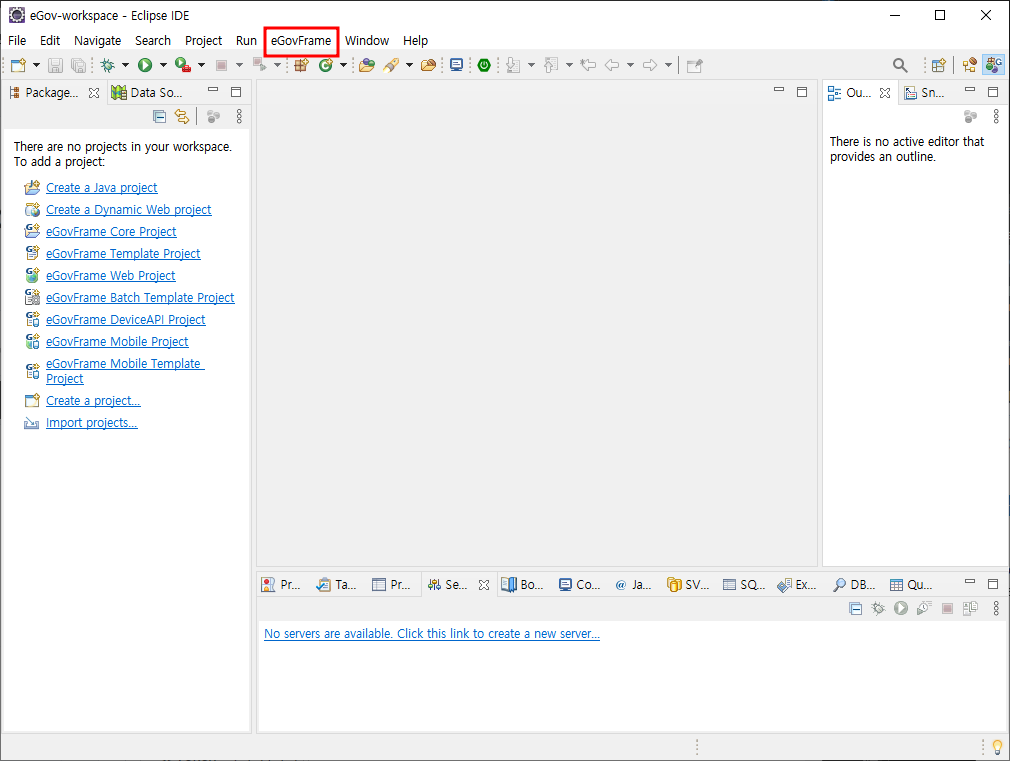Screen dimensions: 1010x761
Task: Open the Search dropdown arrow in toolbar
Action: point(409,65)
